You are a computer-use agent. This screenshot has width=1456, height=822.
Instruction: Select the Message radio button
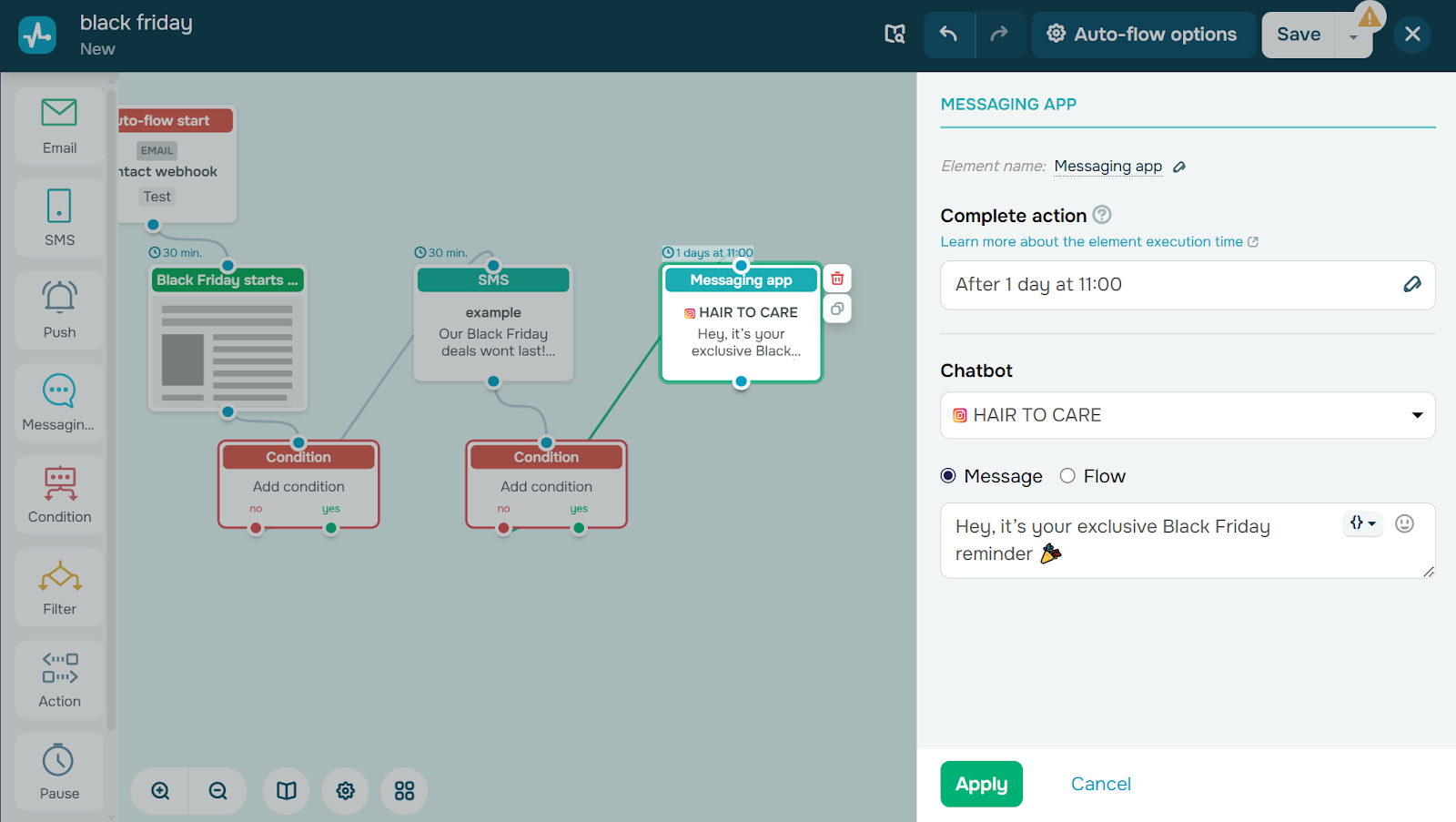point(947,475)
